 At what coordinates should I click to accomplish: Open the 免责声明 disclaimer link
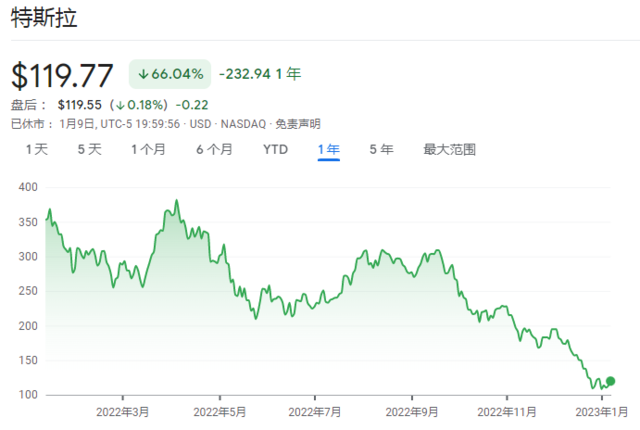298,124
